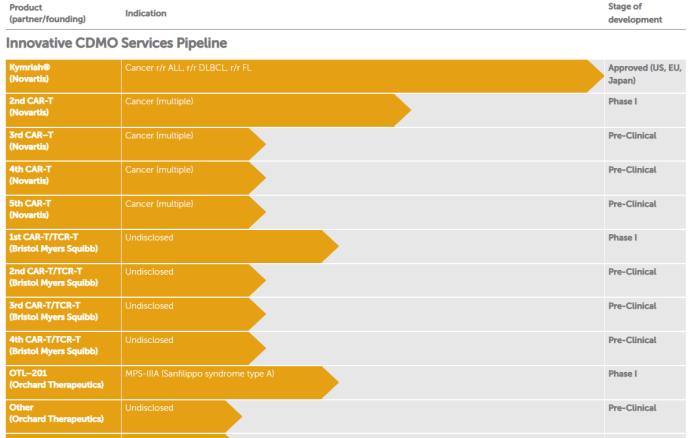Image resolution: width=692 pixels, height=438 pixels.
Task: Select the 2nd CAR-T (Novartis) product label
Action: (33, 107)
